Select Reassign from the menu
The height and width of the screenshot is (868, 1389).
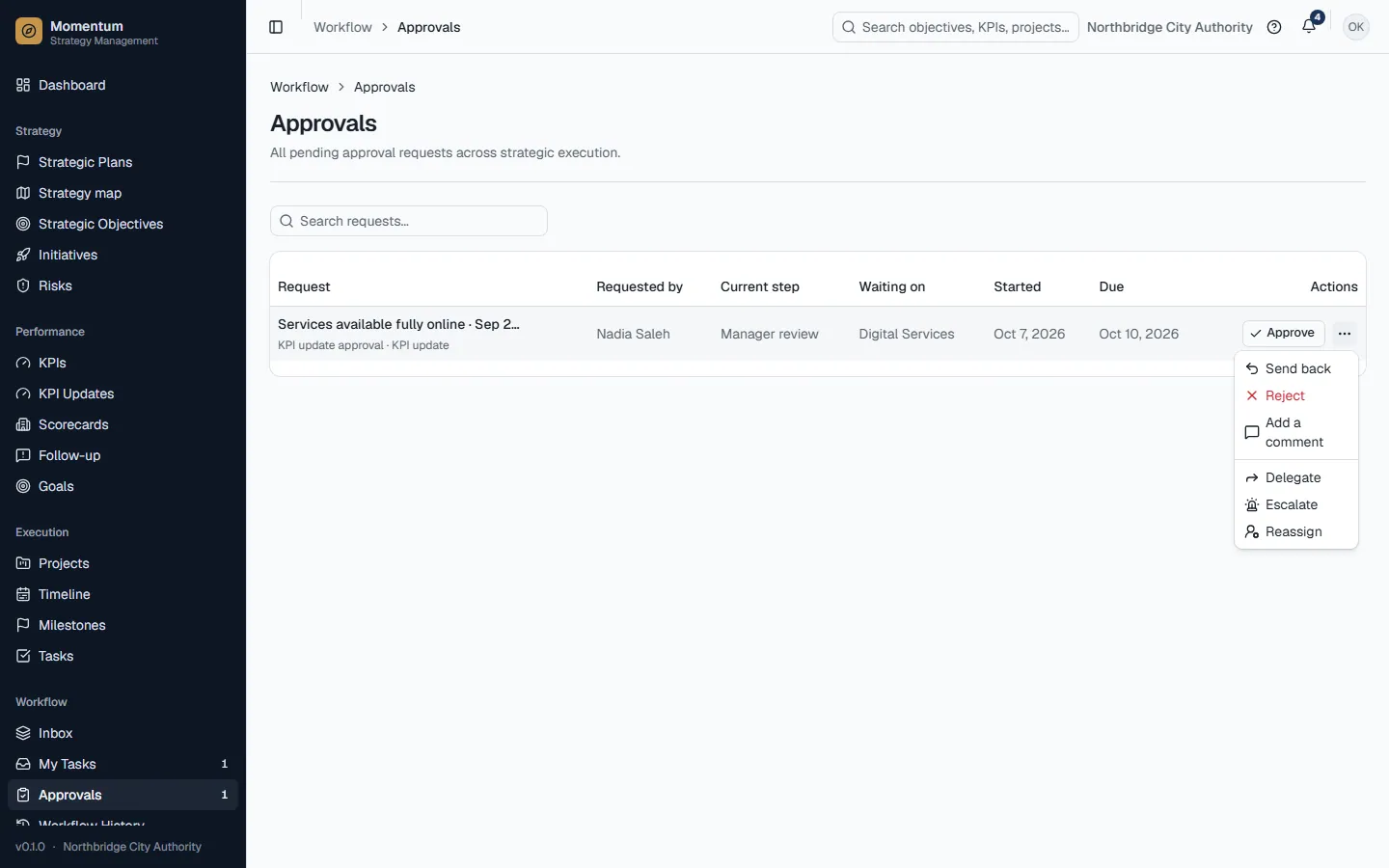point(1296,531)
